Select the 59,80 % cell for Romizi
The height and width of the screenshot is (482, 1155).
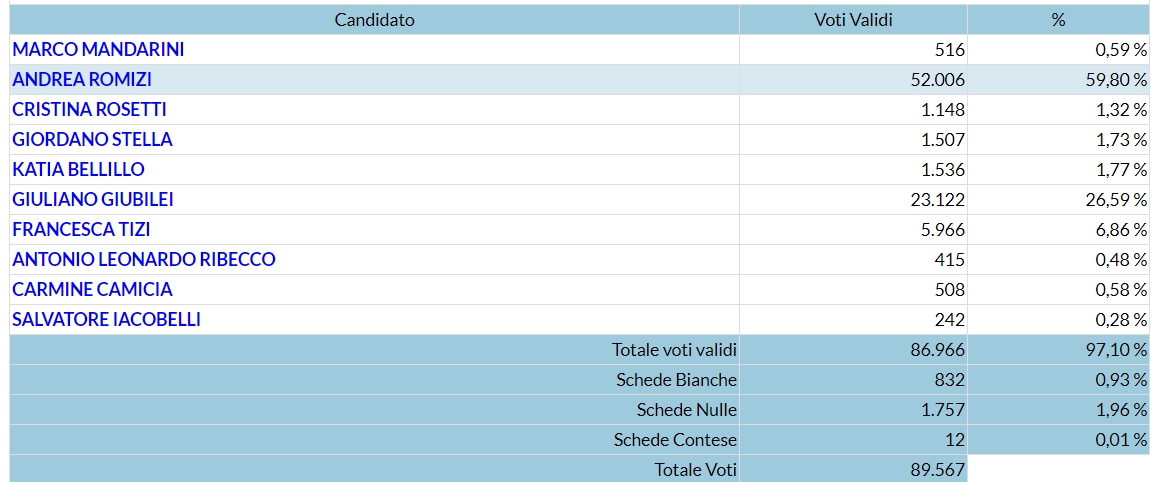pos(1059,80)
